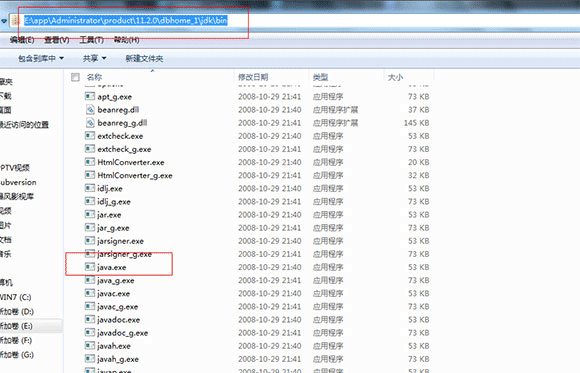Open the Subversion item in sidebar
This screenshot has width=580, height=373.
[18, 182]
